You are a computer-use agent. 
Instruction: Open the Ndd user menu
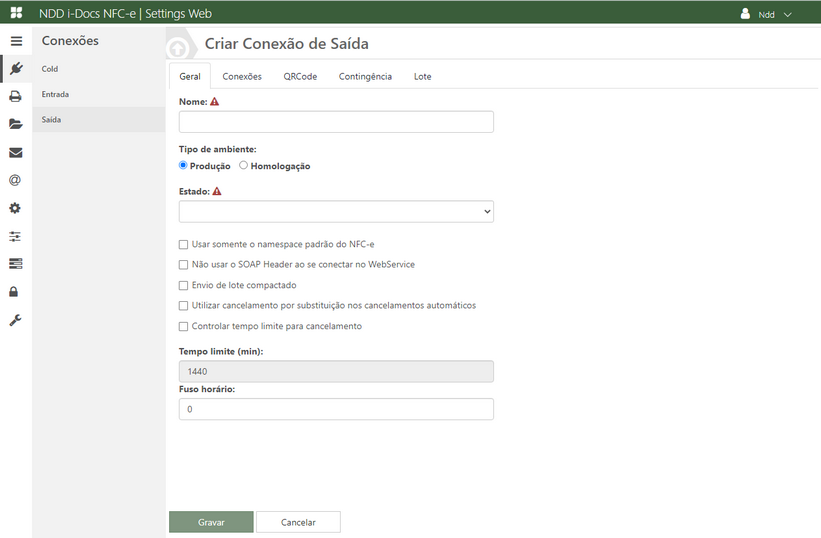click(x=766, y=15)
